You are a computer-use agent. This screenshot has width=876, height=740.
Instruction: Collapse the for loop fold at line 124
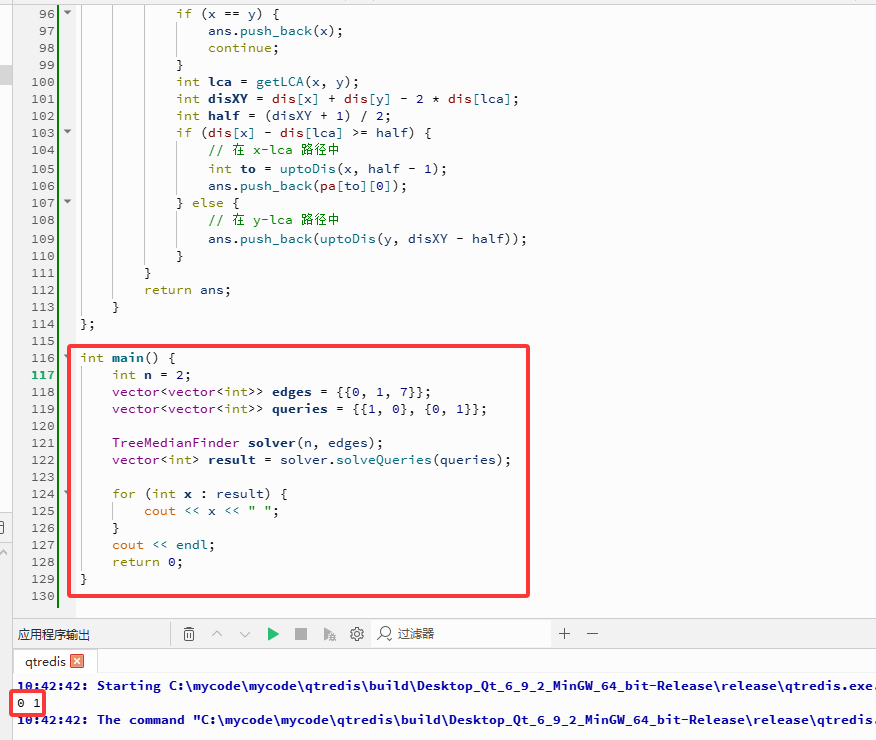[x=67, y=493]
